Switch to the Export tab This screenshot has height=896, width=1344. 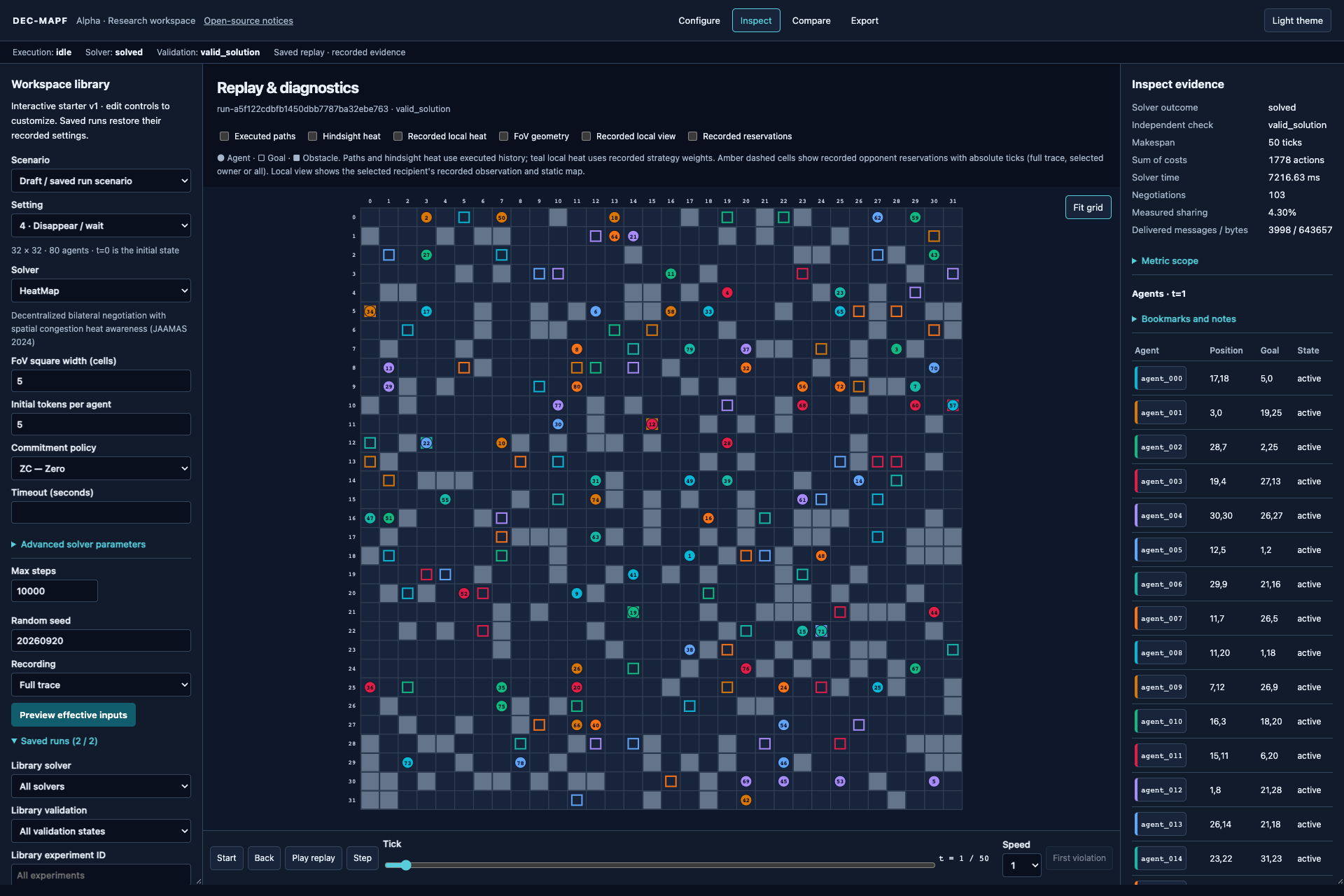pos(864,20)
